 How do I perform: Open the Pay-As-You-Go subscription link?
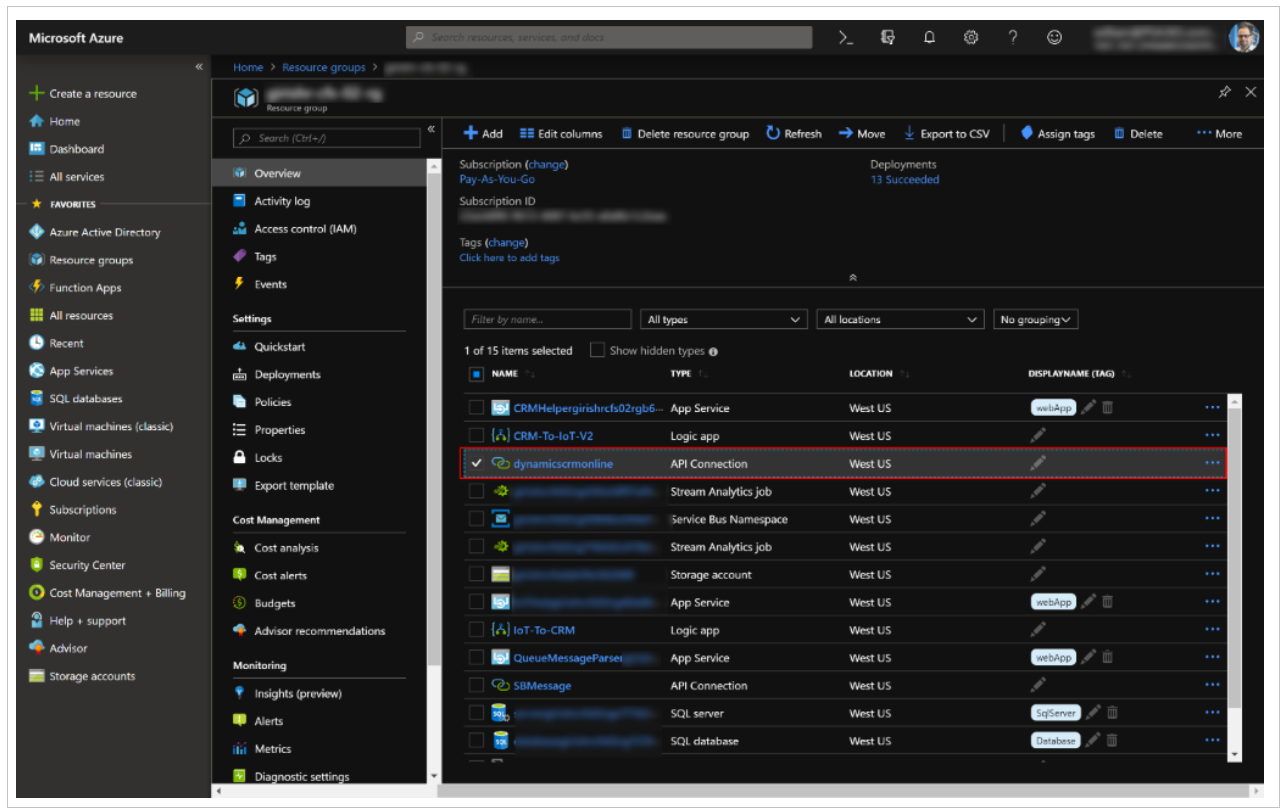pos(497,180)
